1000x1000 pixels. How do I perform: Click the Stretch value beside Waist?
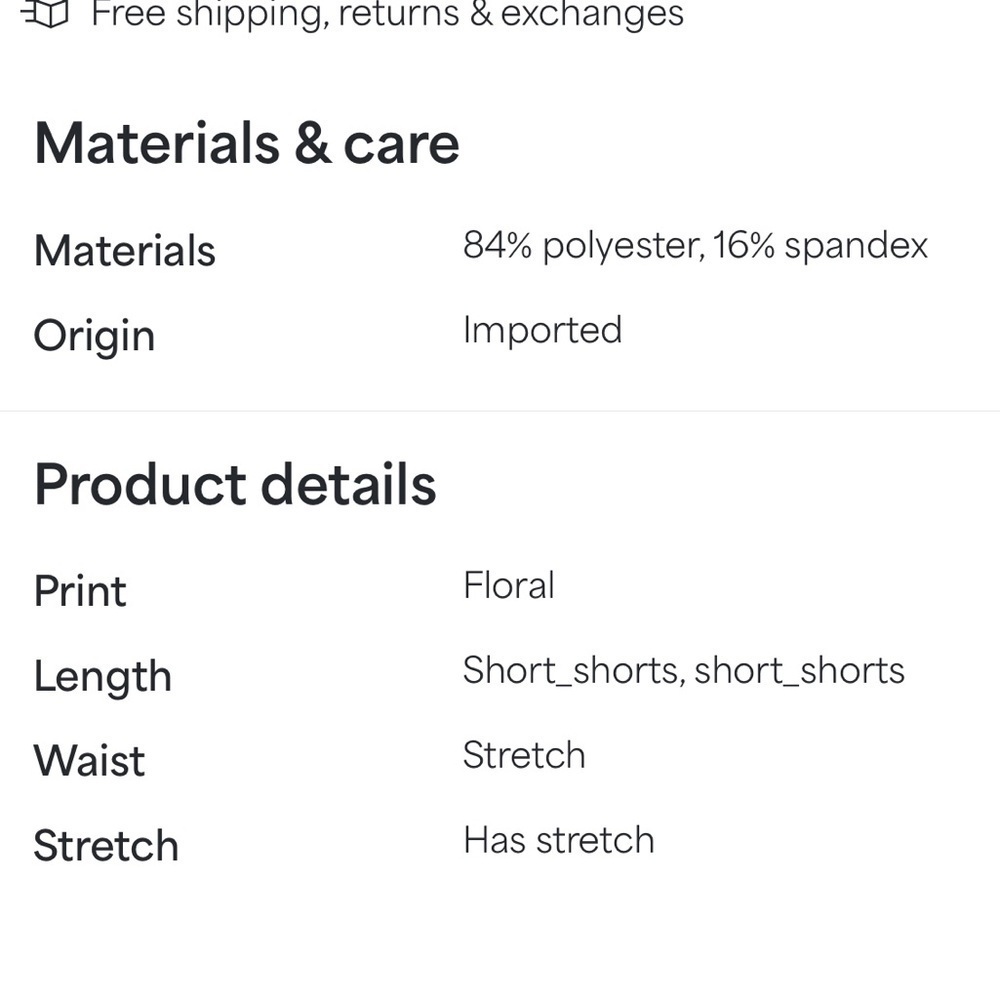coord(523,755)
